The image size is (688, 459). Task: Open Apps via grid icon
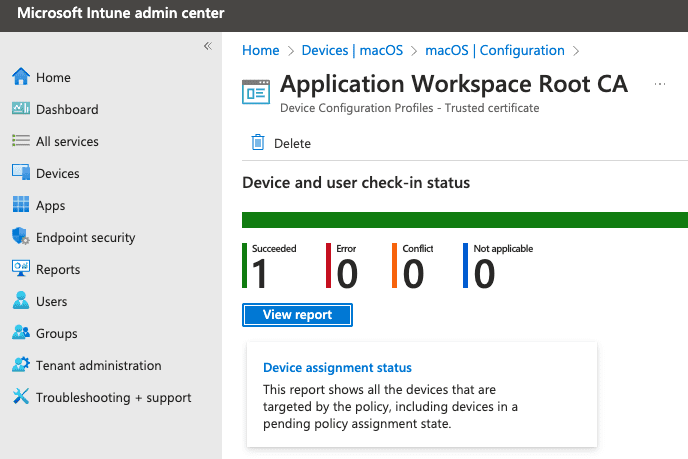(x=20, y=205)
